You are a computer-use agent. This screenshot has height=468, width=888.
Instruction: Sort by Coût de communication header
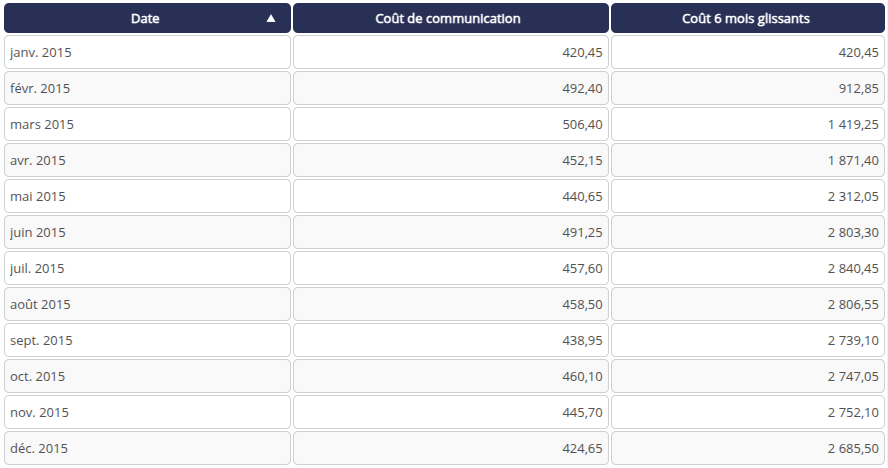point(450,18)
